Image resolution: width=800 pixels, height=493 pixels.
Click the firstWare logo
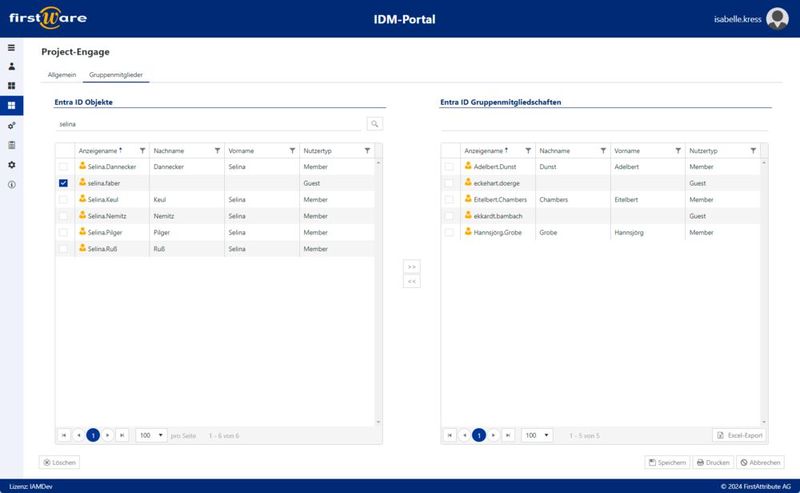[48, 18]
